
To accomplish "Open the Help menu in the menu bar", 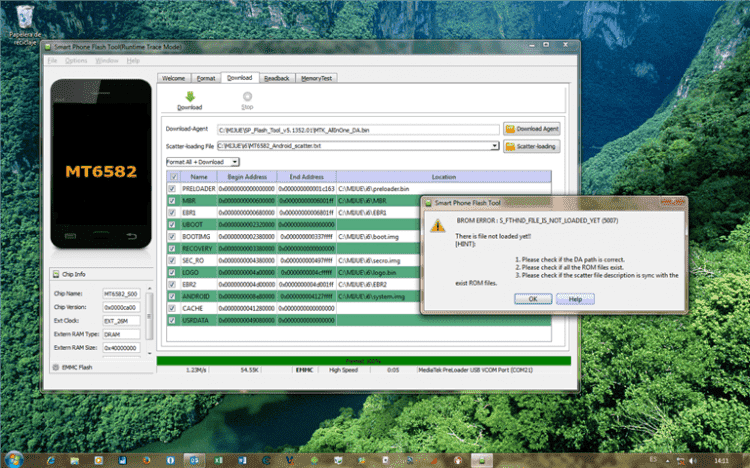I will click(133, 61).
